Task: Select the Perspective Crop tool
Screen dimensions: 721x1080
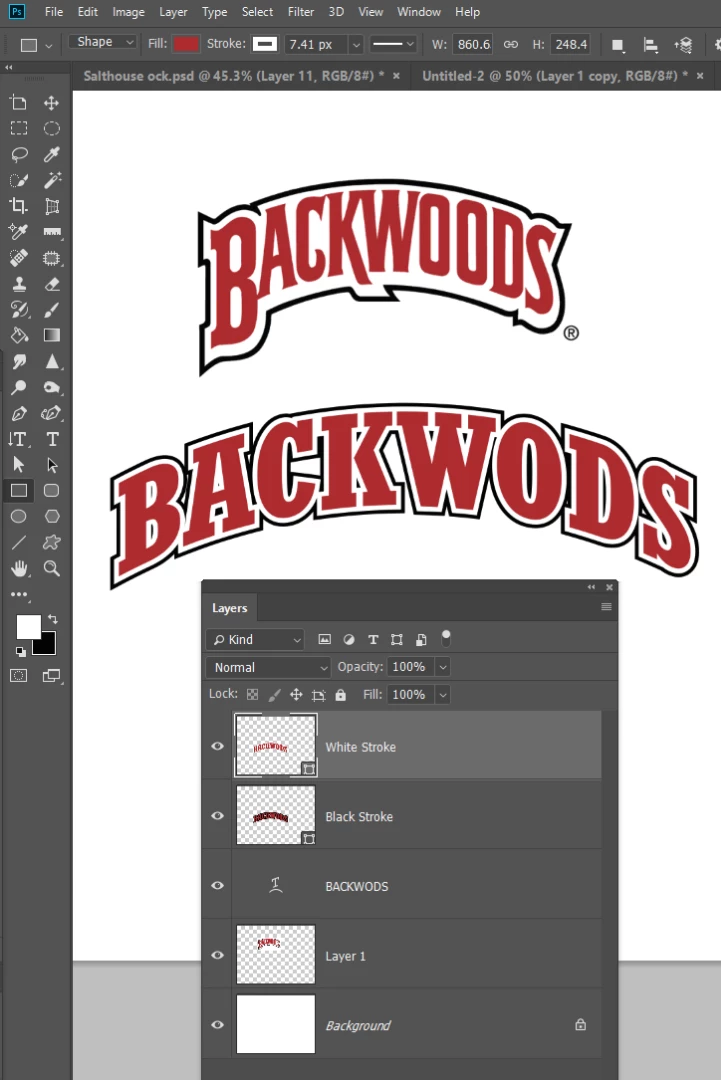Action: pyautogui.click(x=52, y=206)
